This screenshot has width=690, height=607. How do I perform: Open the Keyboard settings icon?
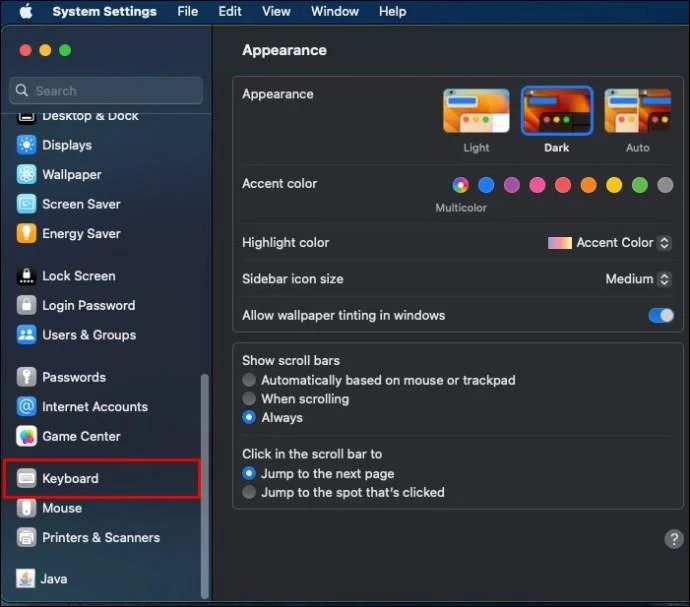click(x=26, y=478)
